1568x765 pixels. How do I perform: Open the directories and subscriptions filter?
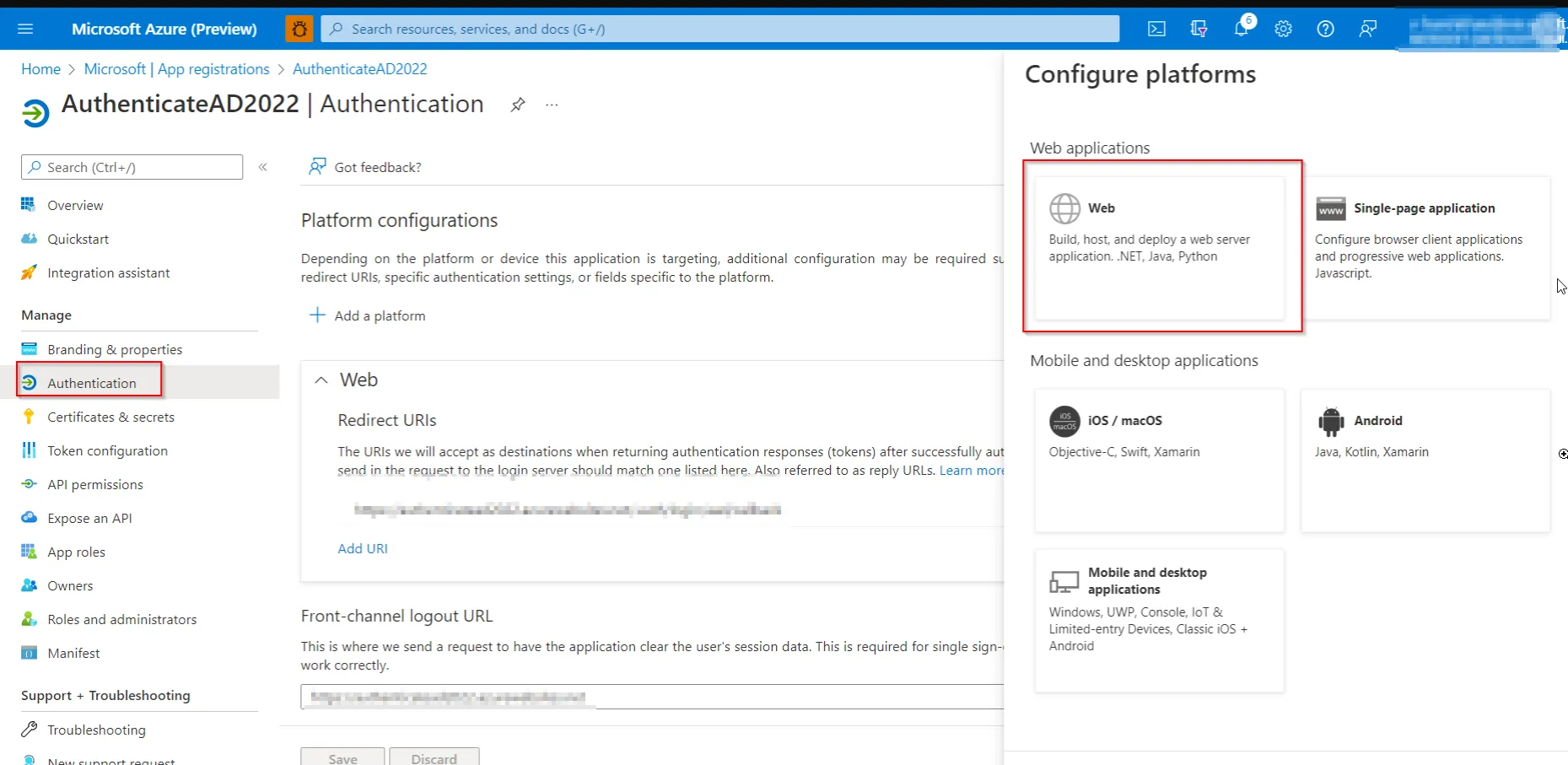point(1199,29)
